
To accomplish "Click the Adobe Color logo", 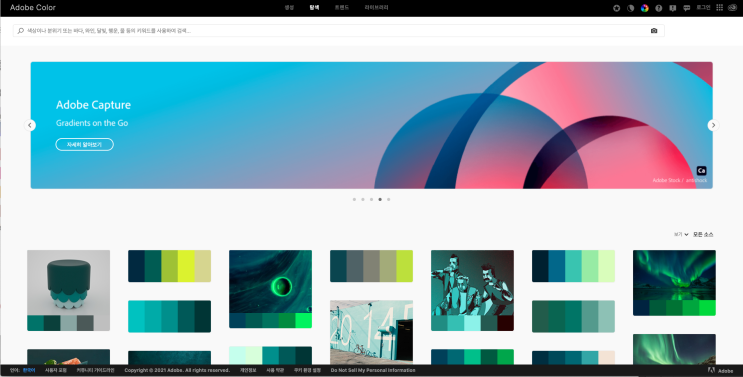I will click(x=33, y=8).
